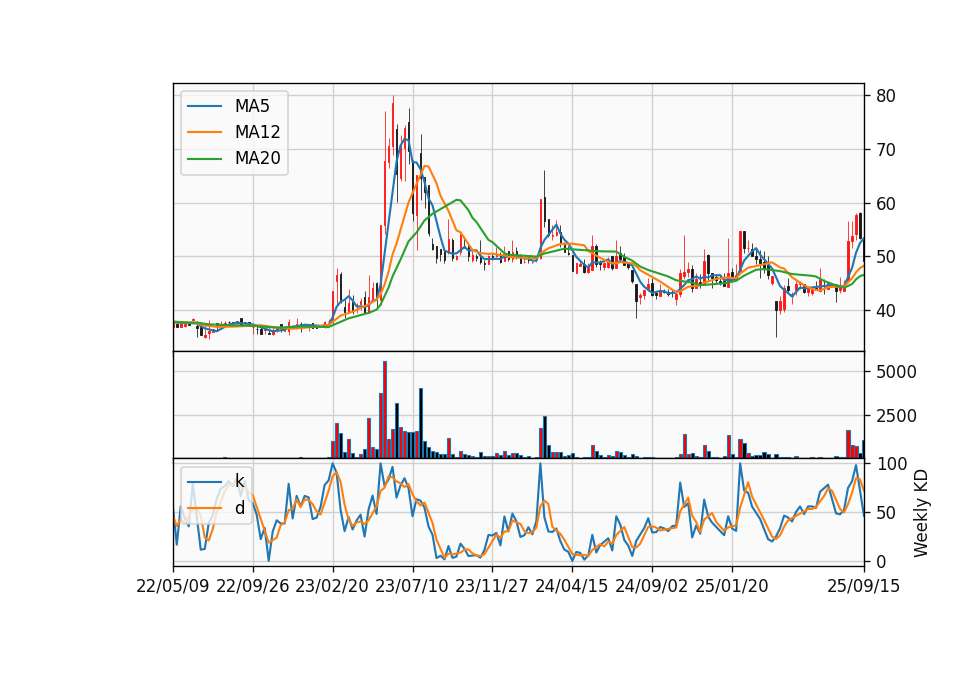Click the 24/04/15 date axis label
The width and height of the screenshot is (960, 690).
pyautogui.click(x=572, y=586)
